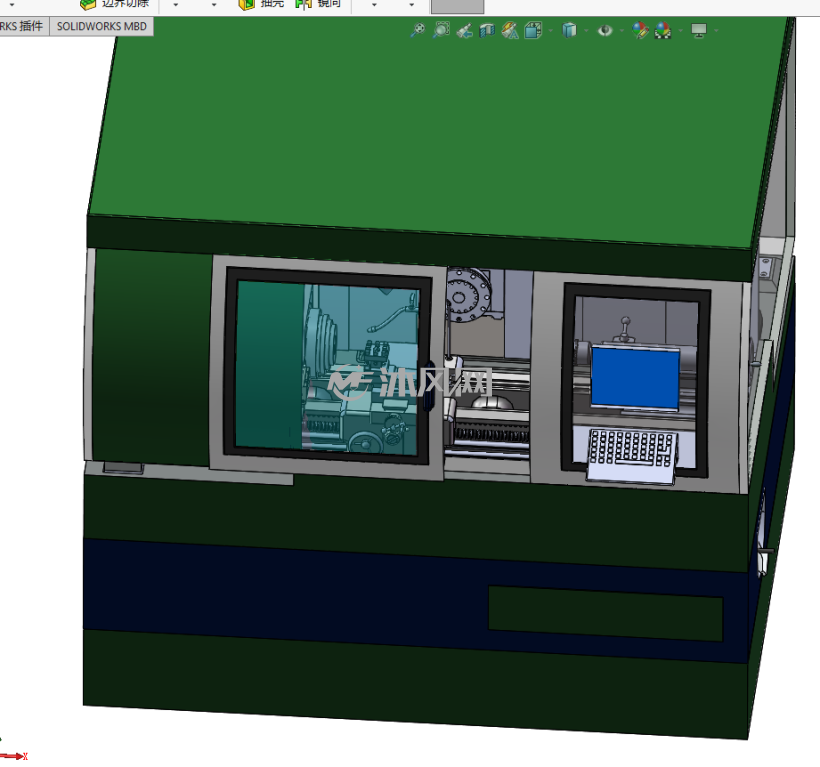
Task: Click the 抽壳 shell tool
Action: 261,4
